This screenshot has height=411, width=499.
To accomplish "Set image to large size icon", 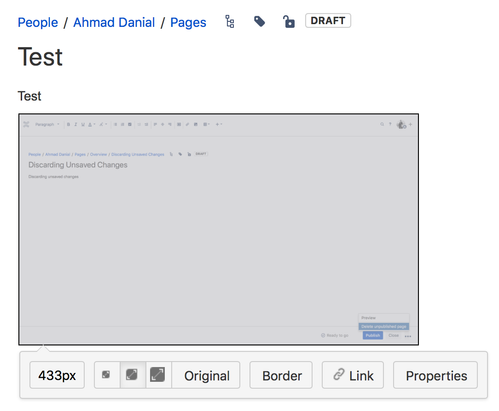I will pos(158,375).
